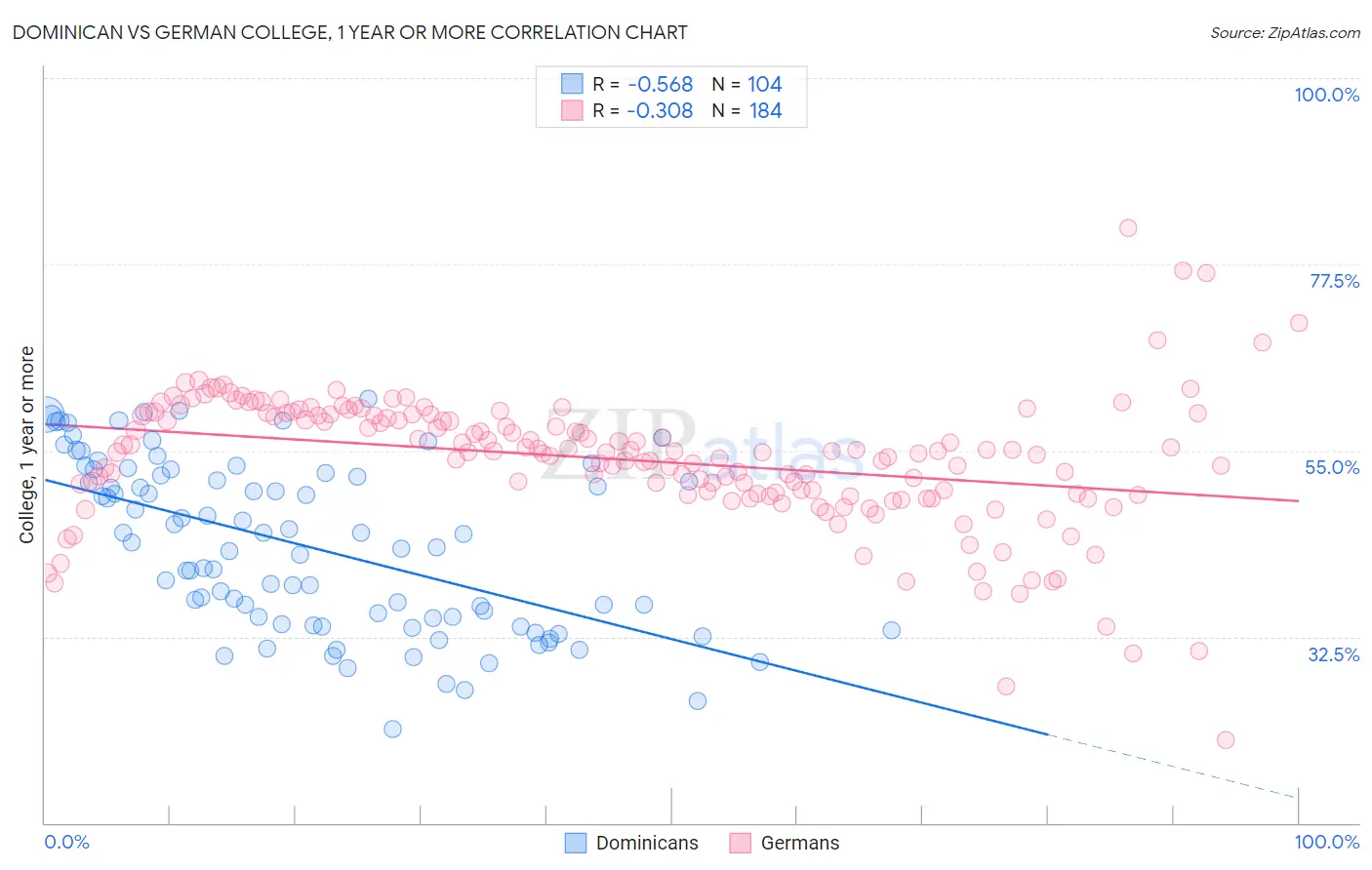Click the pink swatch beside R = -0.308
This screenshot has height=870, width=1372.
[x=572, y=110]
